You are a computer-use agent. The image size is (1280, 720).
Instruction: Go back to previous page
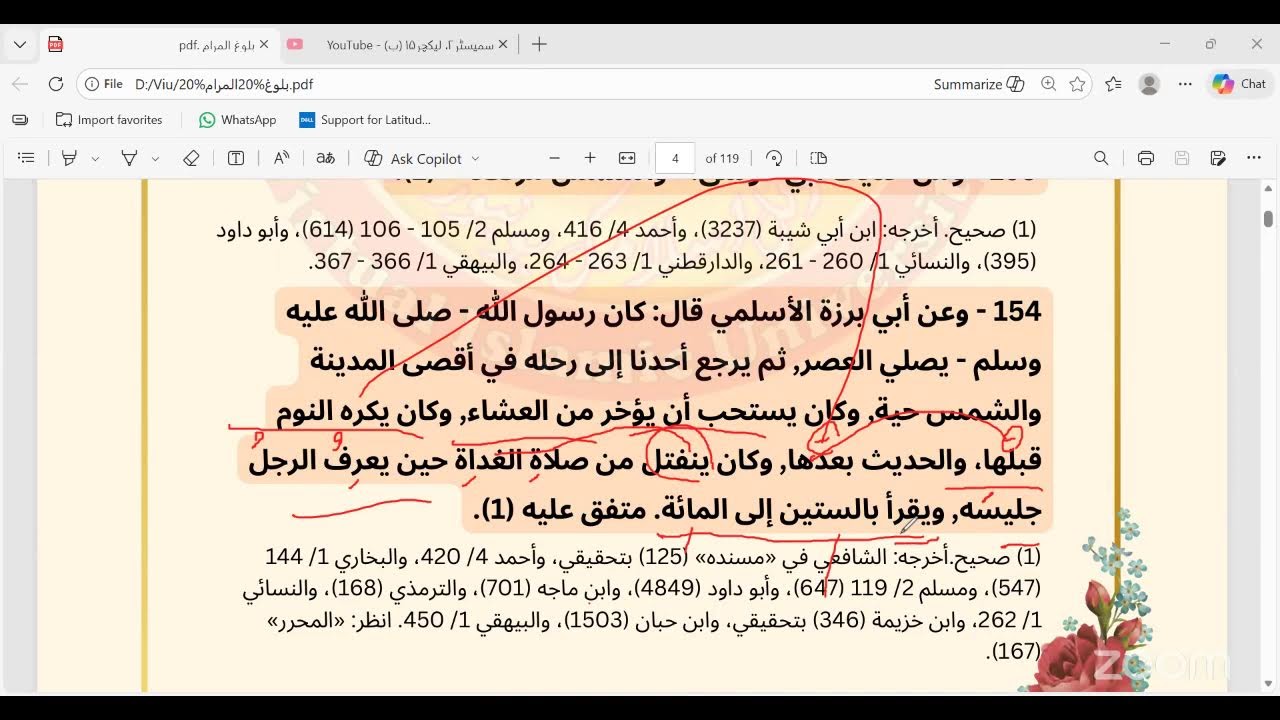pyautogui.click(x=20, y=84)
